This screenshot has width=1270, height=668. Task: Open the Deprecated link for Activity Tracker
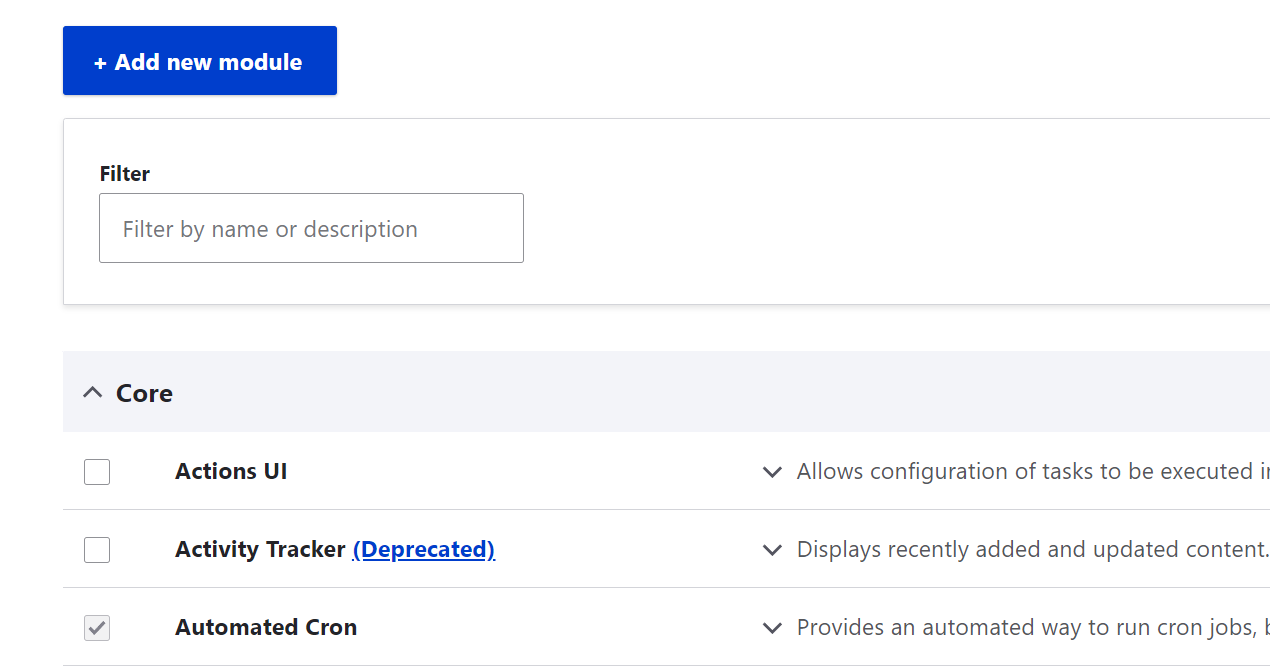(x=424, y=549)
